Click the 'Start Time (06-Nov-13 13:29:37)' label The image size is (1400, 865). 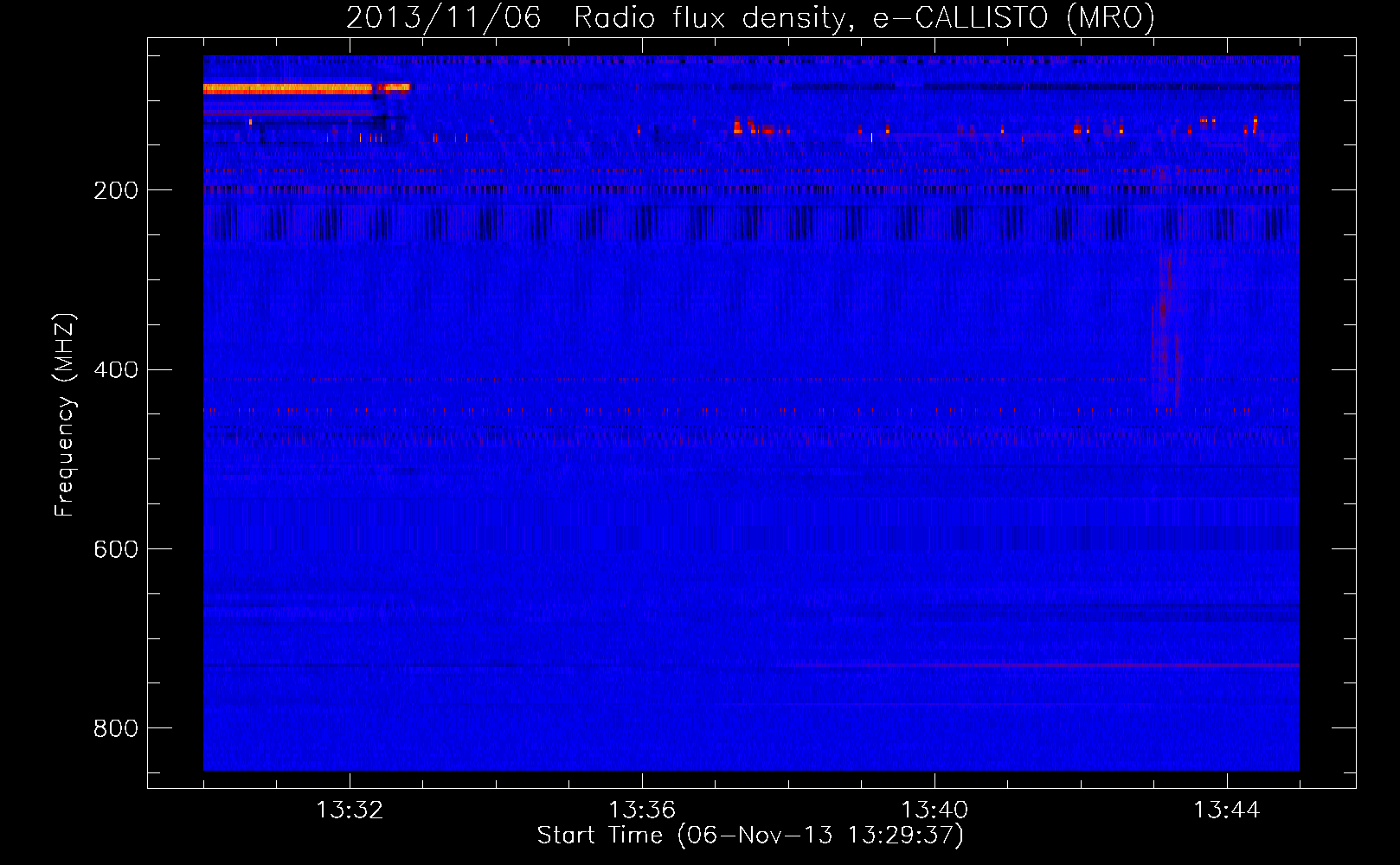pos(750,836)
